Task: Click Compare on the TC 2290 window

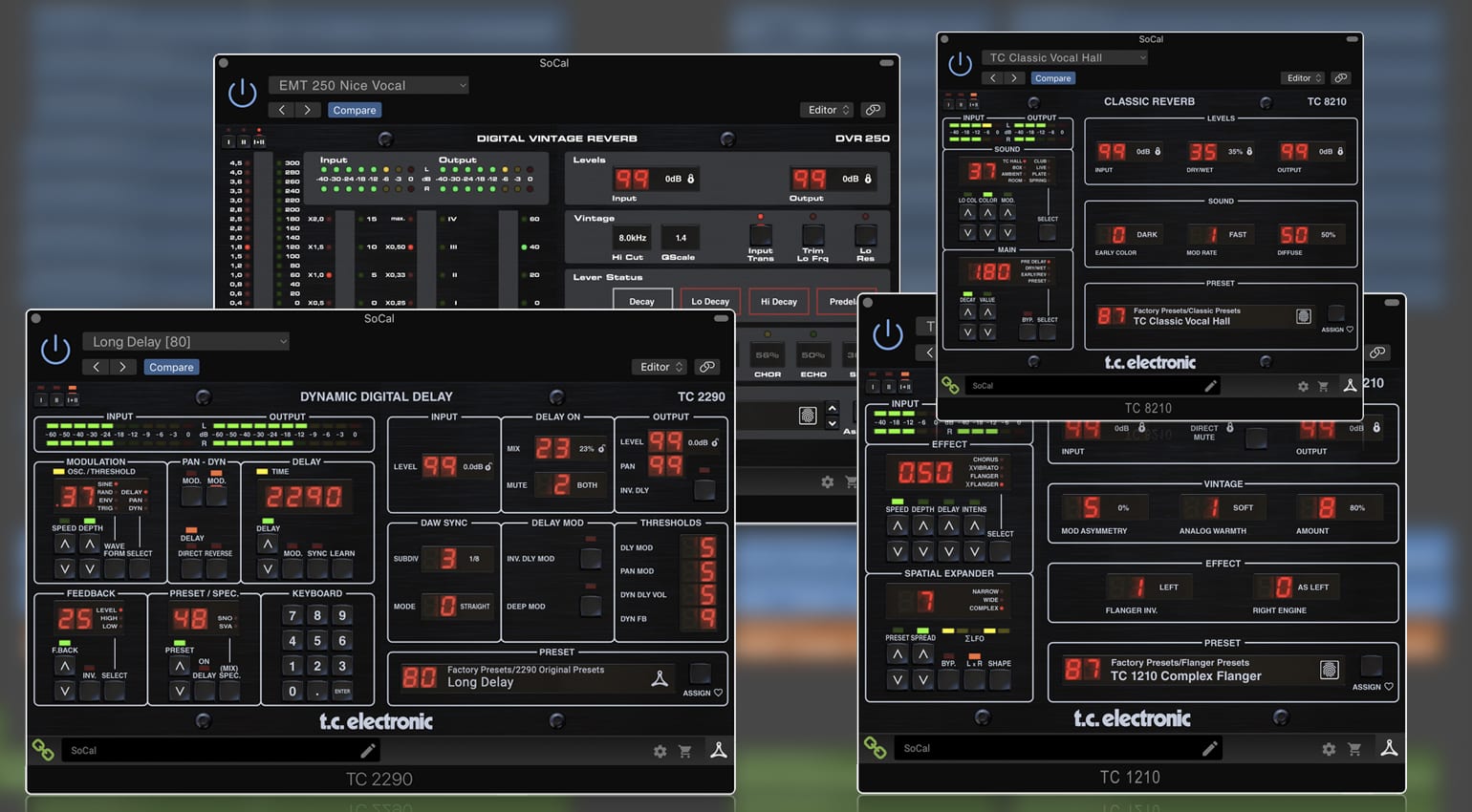Action: point(171,367)
